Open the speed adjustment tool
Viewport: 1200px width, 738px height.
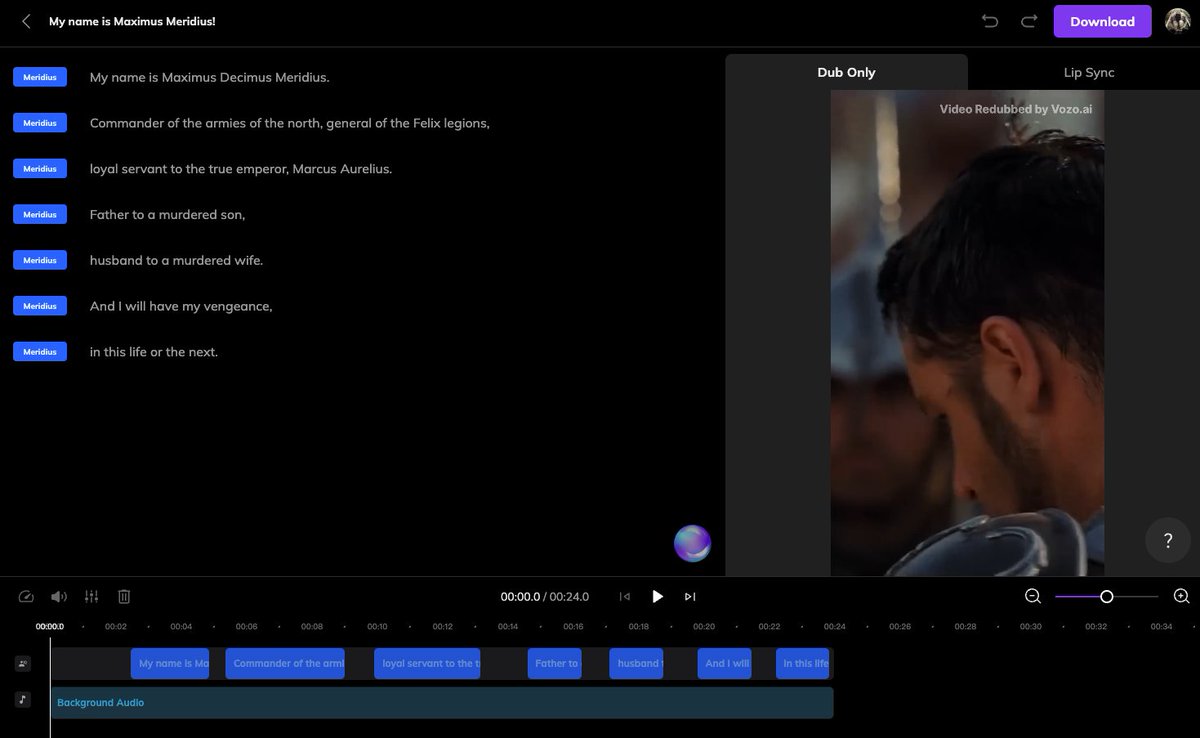pos(27,597)
